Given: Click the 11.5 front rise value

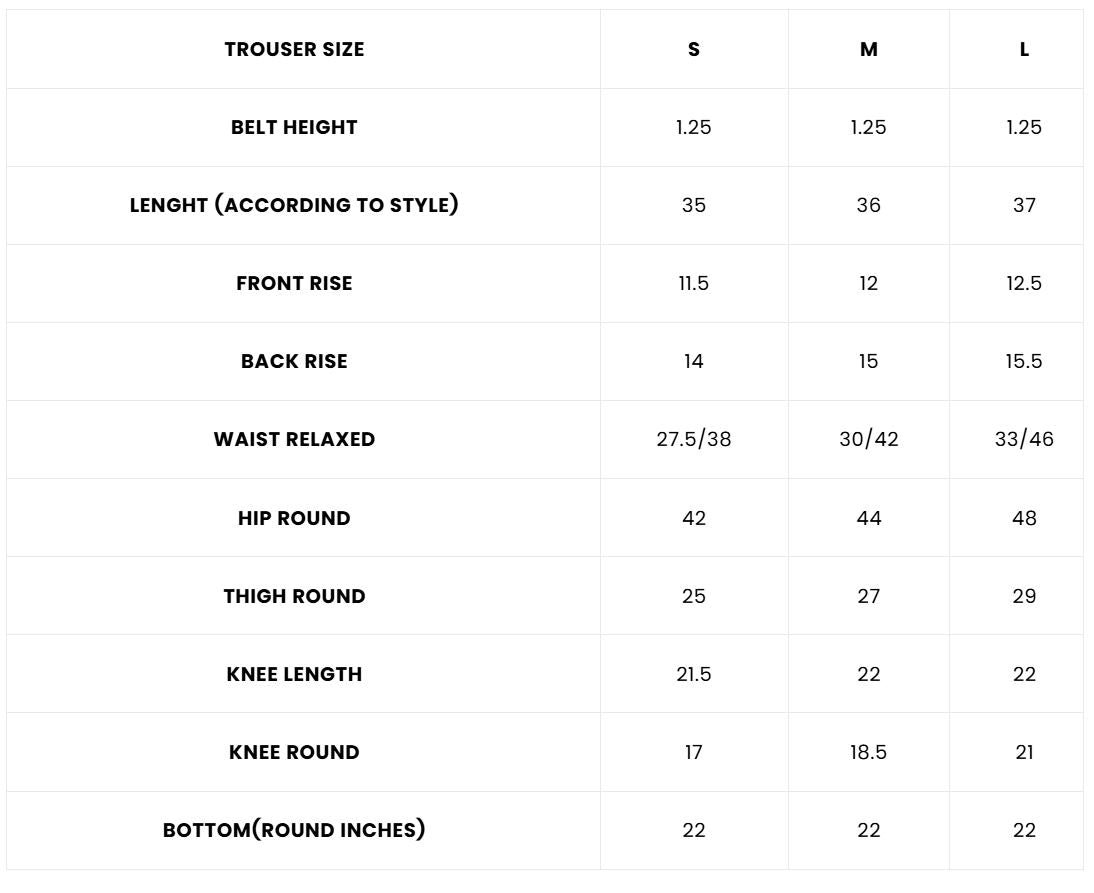Looking at the screenshot, I should pyautogui.click(x=694, y=283).
